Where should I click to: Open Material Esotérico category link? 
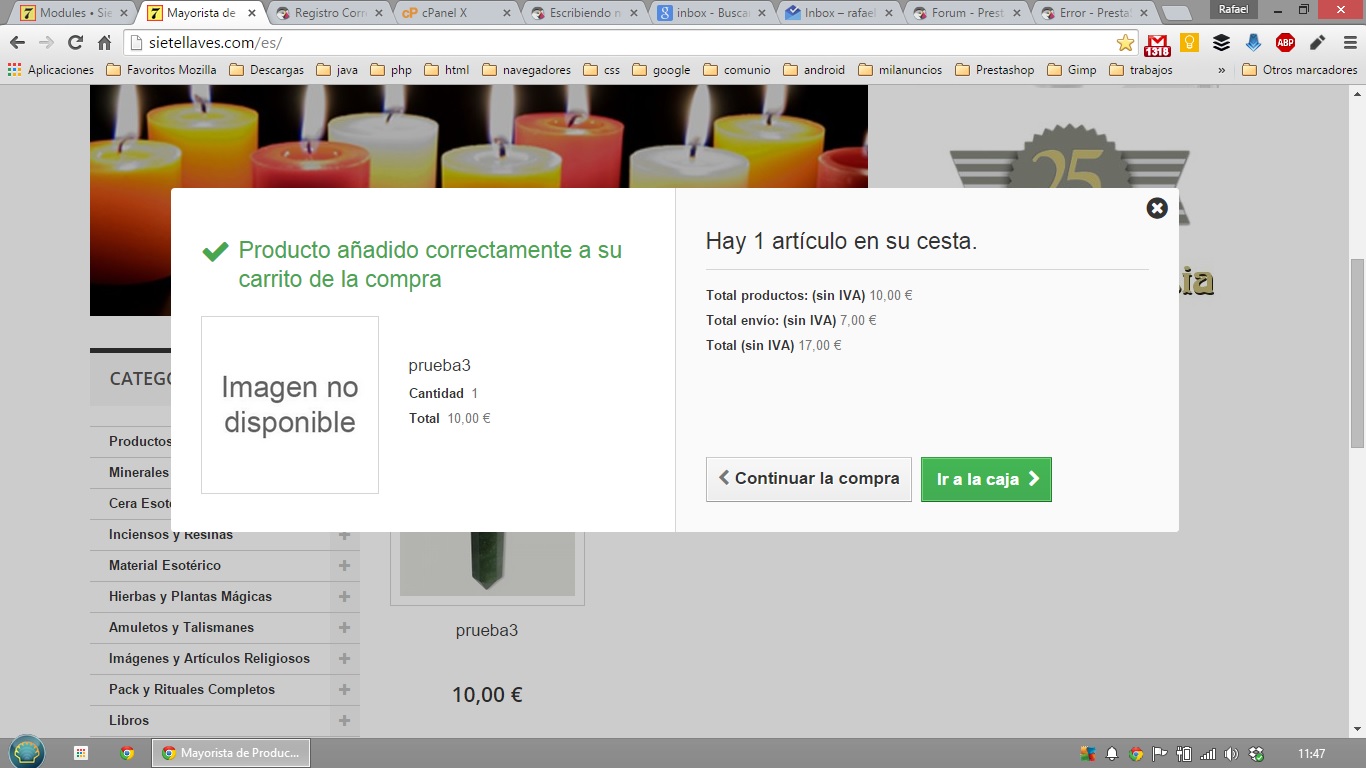pos(165,565)
